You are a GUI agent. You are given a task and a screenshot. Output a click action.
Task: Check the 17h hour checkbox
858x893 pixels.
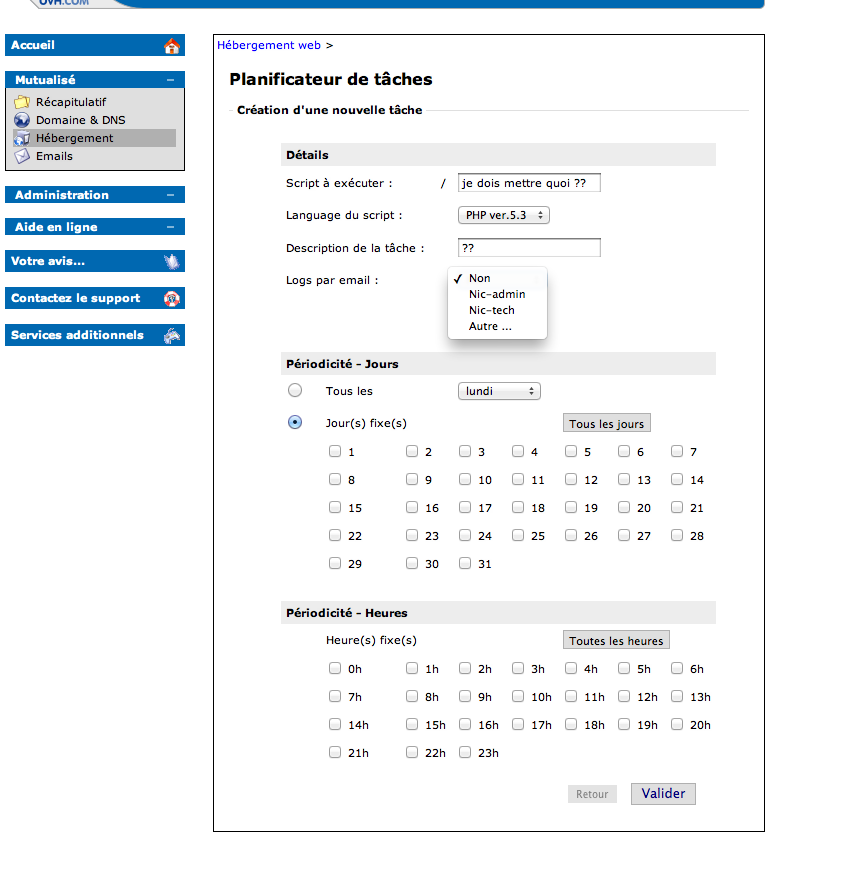(518, 724)
